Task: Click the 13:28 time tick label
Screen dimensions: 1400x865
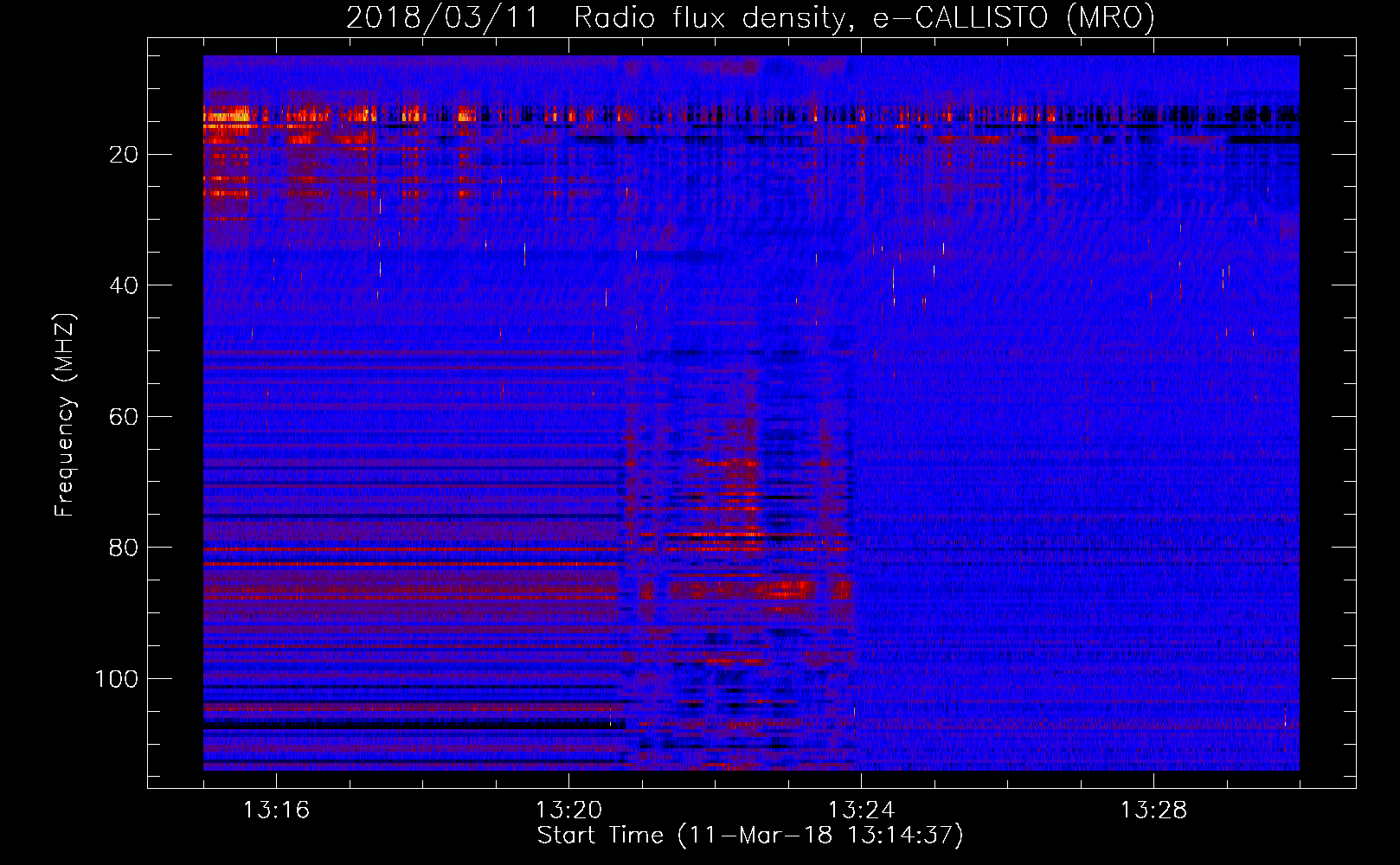Action: pos(1153,811)
